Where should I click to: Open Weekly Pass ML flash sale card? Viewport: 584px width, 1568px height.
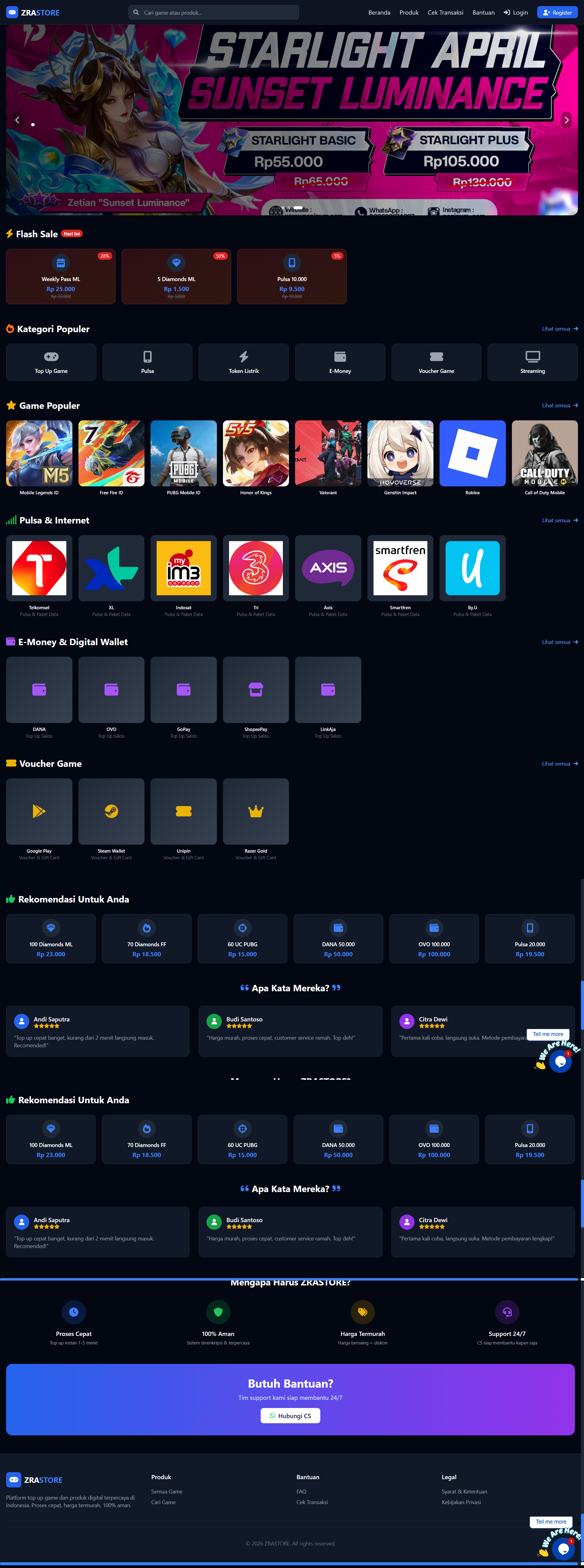pos(61,276)
